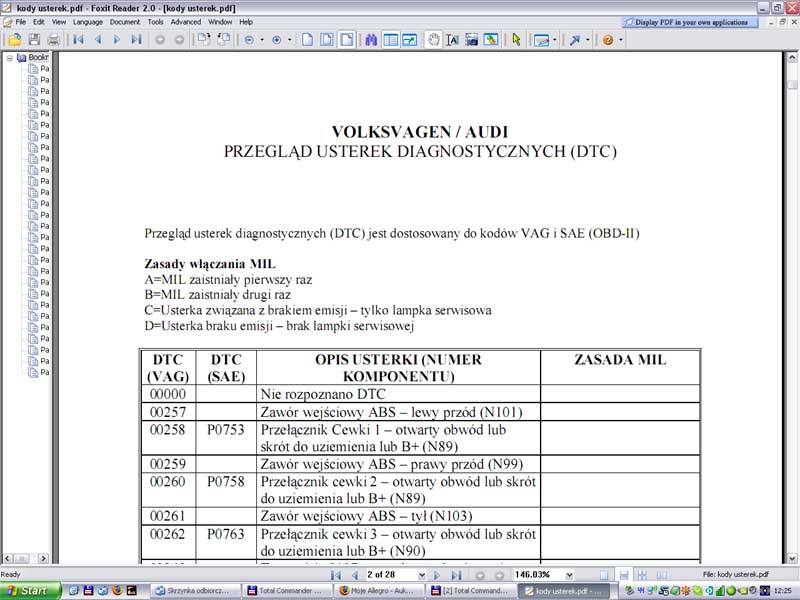Open the Language menu
The image size is (800, 600).
88,22
